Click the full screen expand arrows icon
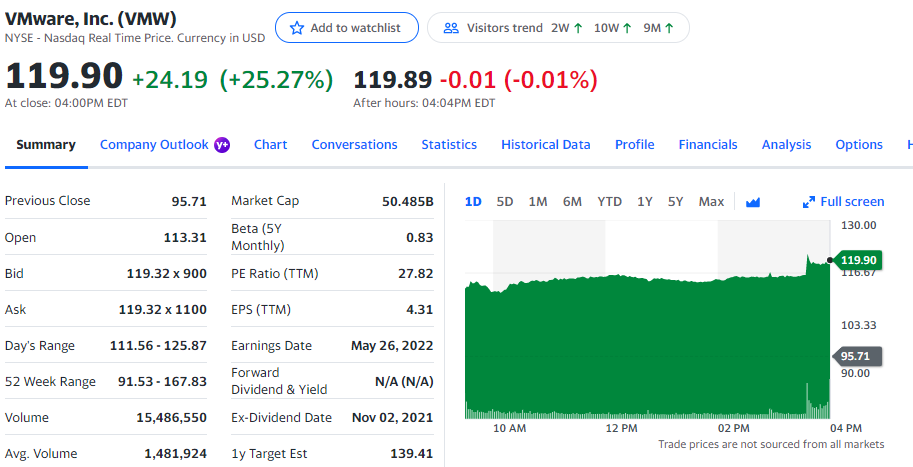 pyautogui.click(x=809, y=202)
